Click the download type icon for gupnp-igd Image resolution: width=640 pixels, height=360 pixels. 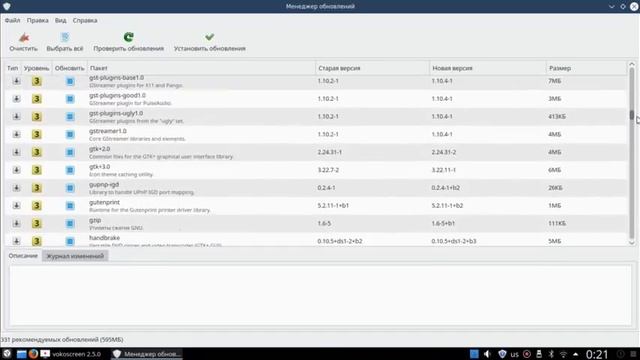(x=16, y=188)
